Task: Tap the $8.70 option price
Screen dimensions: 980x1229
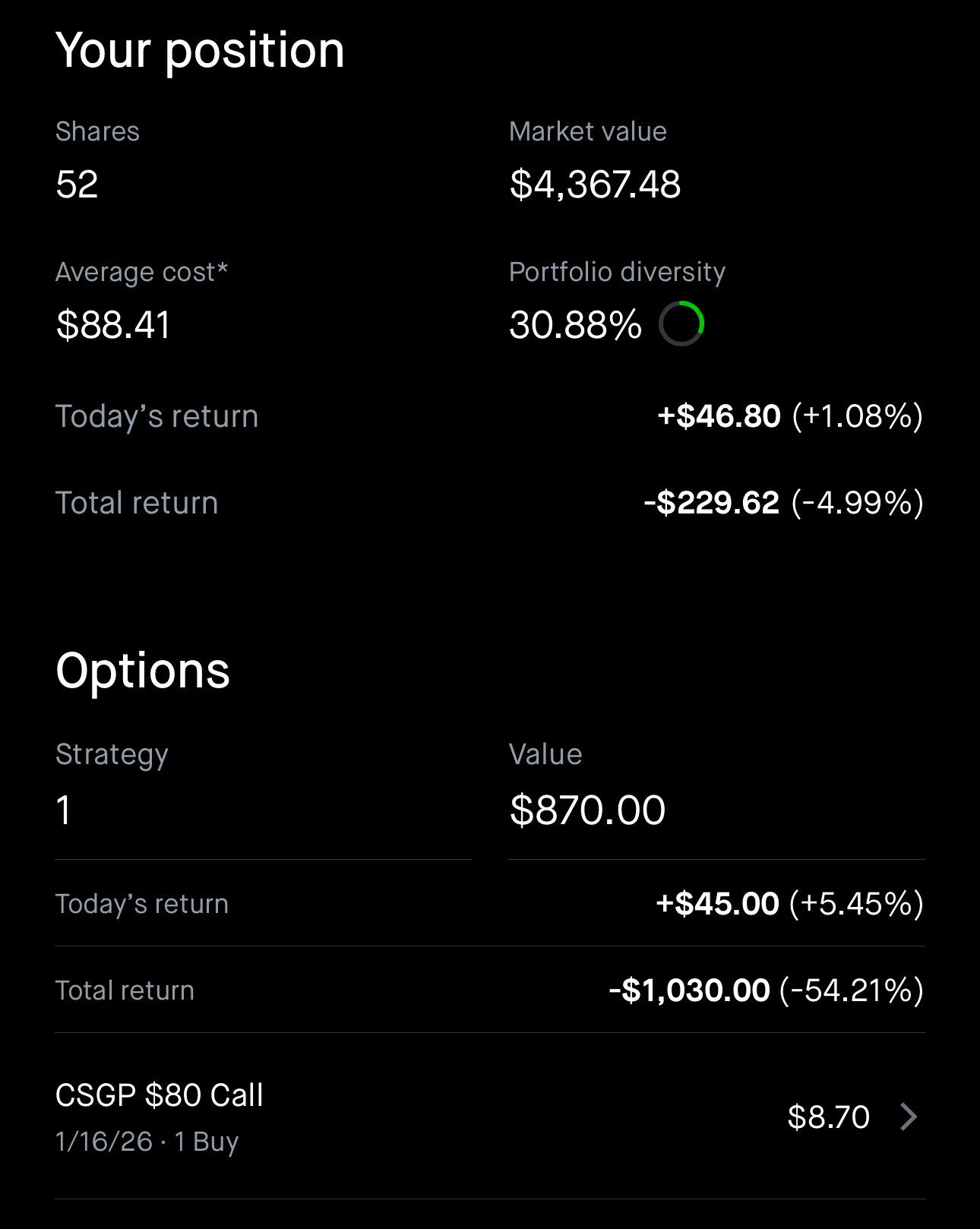Action: pos(828,1117)
